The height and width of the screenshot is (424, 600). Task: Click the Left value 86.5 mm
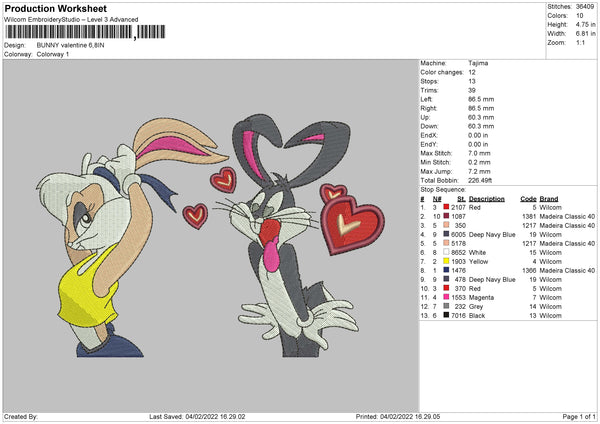point(481,99)
